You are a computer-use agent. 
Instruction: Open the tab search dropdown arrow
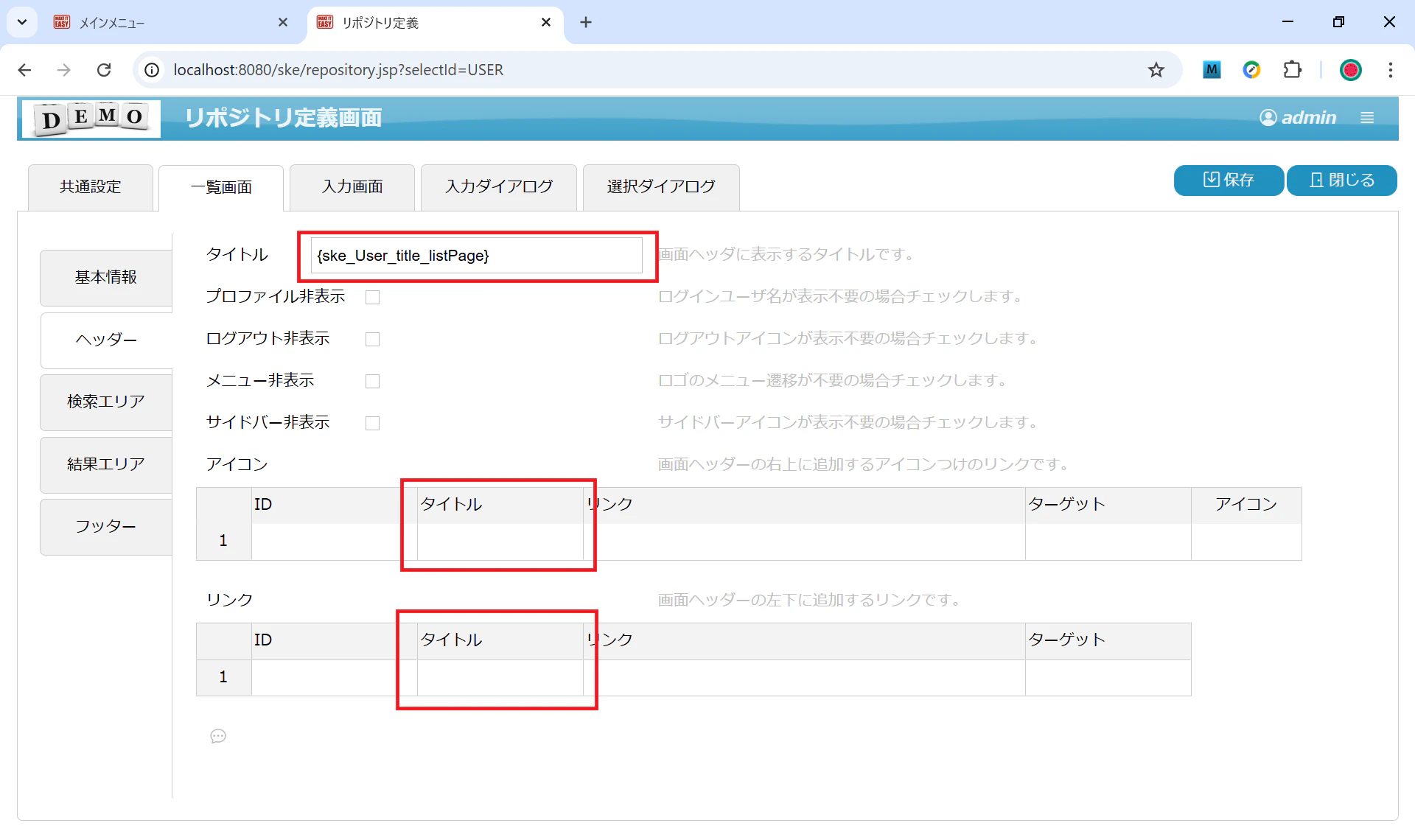22,22
